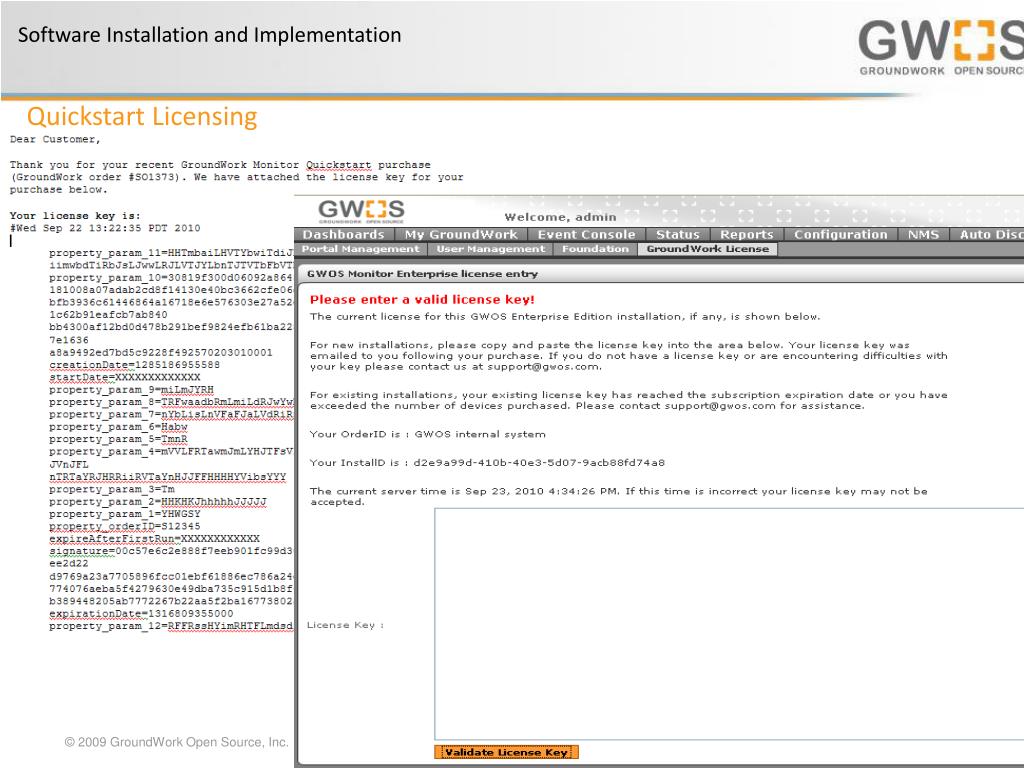Click the paragraph starting 'For existing installations'
The width and height of the screenshot is (1024, 768).
(x=628, y=400)
